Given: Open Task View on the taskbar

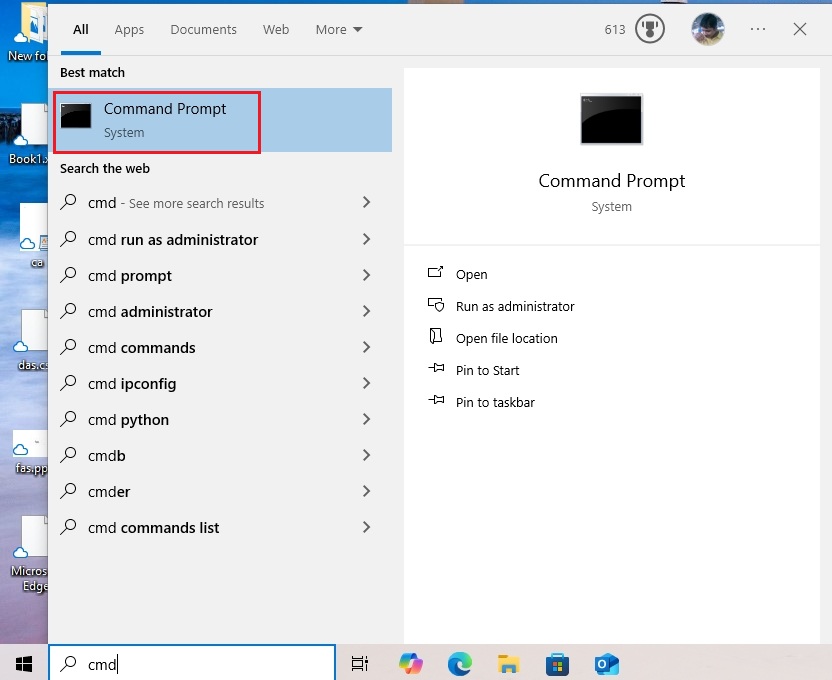Looking at the screenshot, I should pyautogui.click(x=359, y=663).
